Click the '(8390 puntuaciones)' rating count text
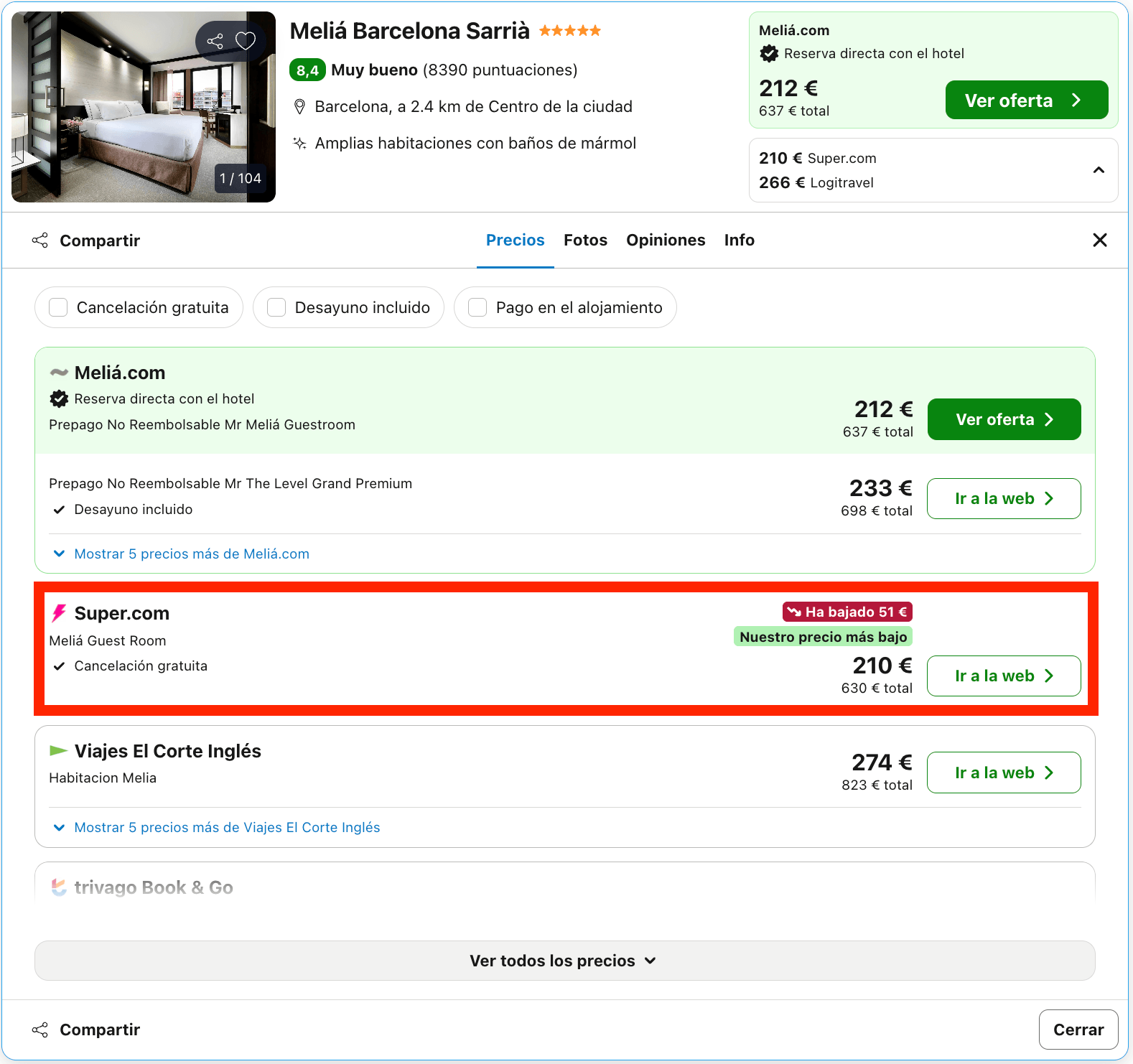This screenshot has width=1133, height=1064. (x=500, y=70)
